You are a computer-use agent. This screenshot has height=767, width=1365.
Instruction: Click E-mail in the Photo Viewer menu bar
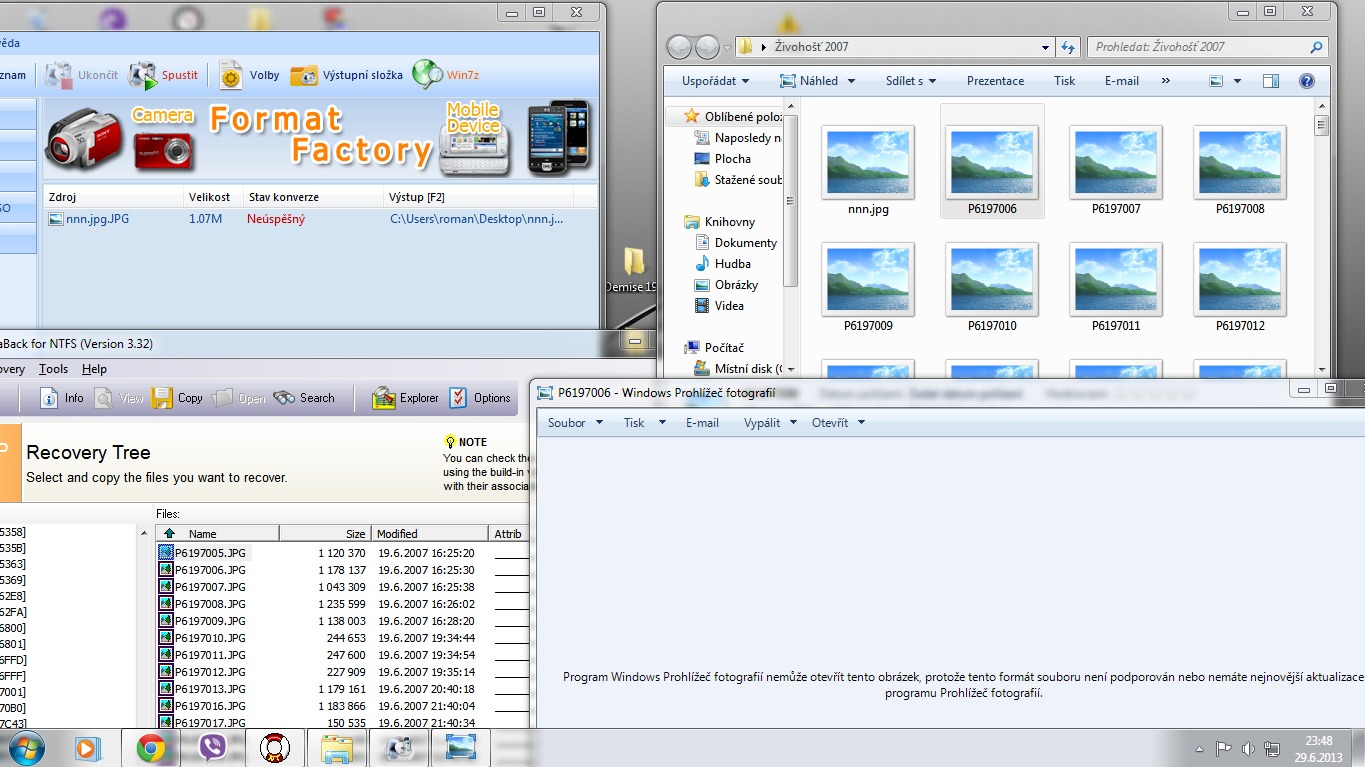[x=702, y=423]
